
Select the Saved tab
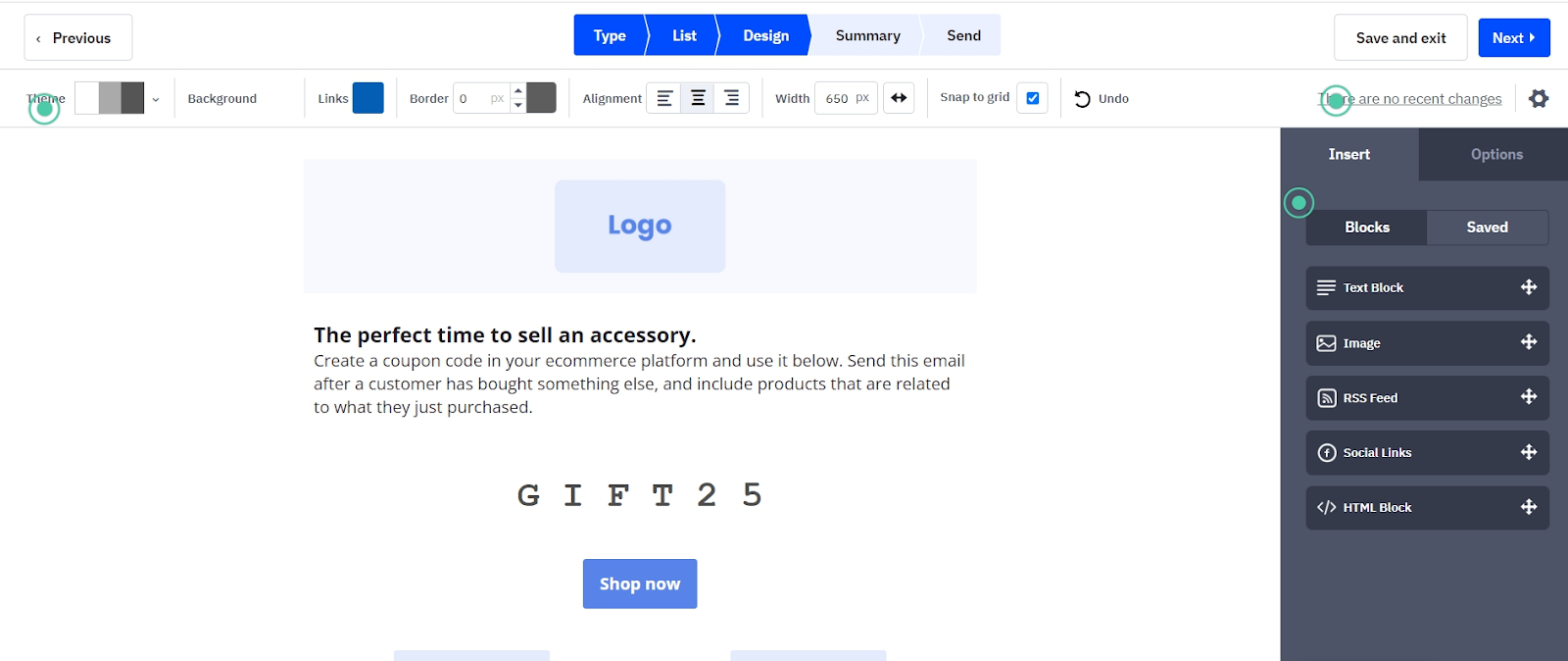[1487, 227]
